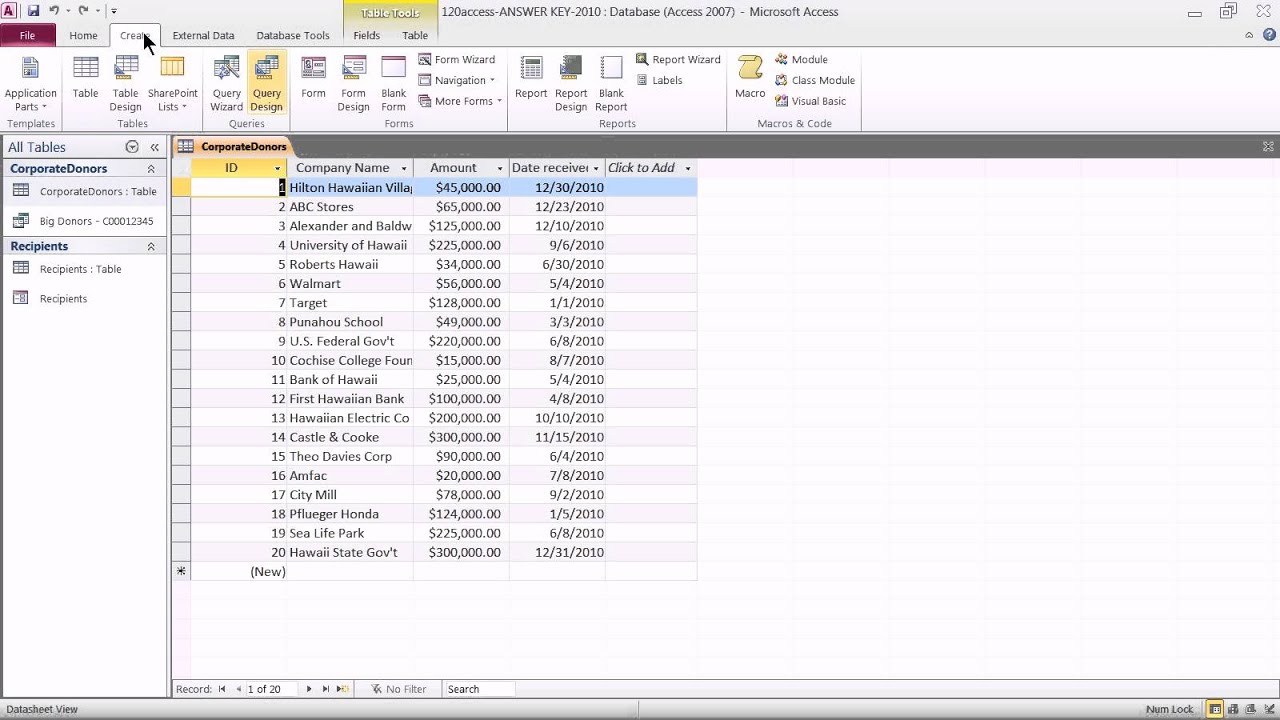Switch to PivotTable View in status bar
This screenshot has width=1280, height=720.
(1233, 709)
